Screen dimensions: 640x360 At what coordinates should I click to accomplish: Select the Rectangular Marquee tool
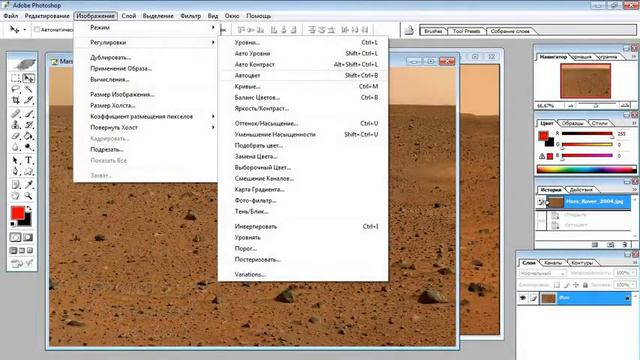click(16, 78)
